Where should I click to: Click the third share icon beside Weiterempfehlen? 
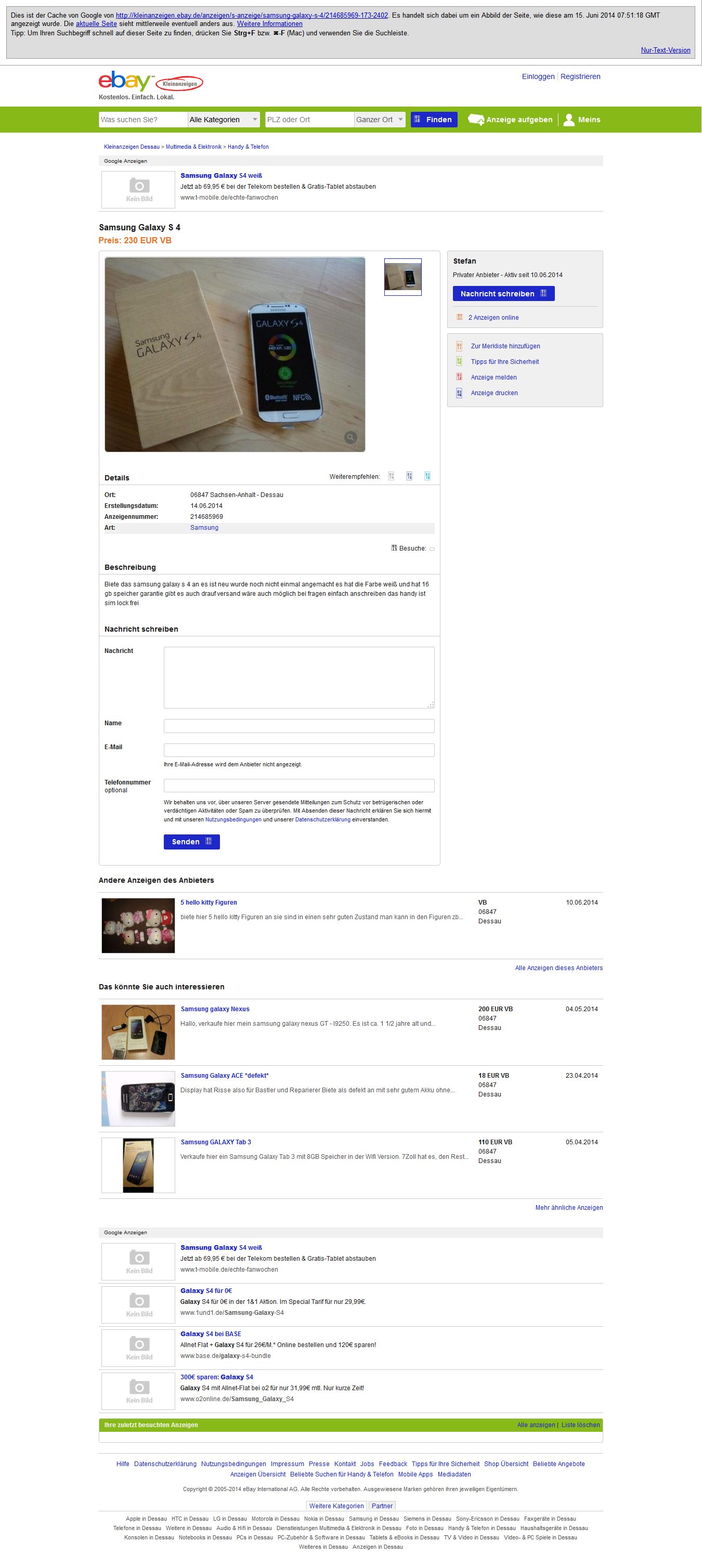[x=427, y=476]
